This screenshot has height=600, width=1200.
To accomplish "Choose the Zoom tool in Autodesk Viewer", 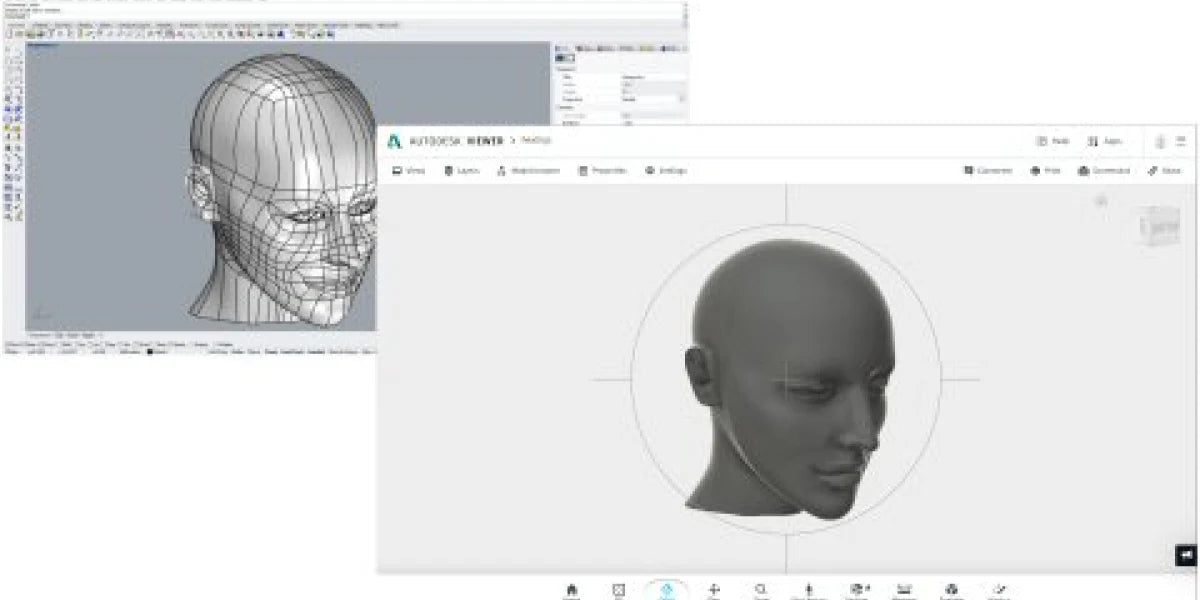I will (x=761, y=590).
